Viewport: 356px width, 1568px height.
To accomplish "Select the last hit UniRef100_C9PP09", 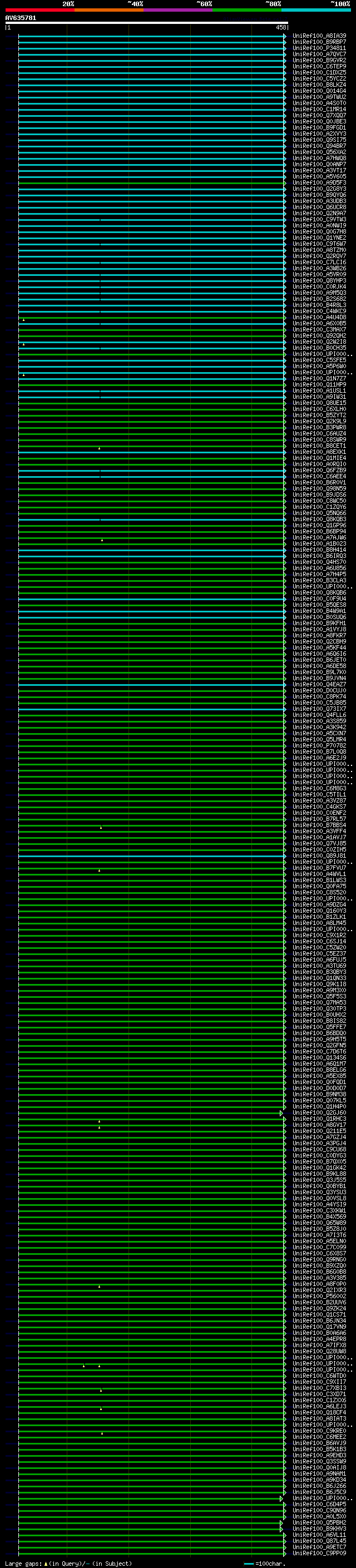I will tap(319, 1553).
